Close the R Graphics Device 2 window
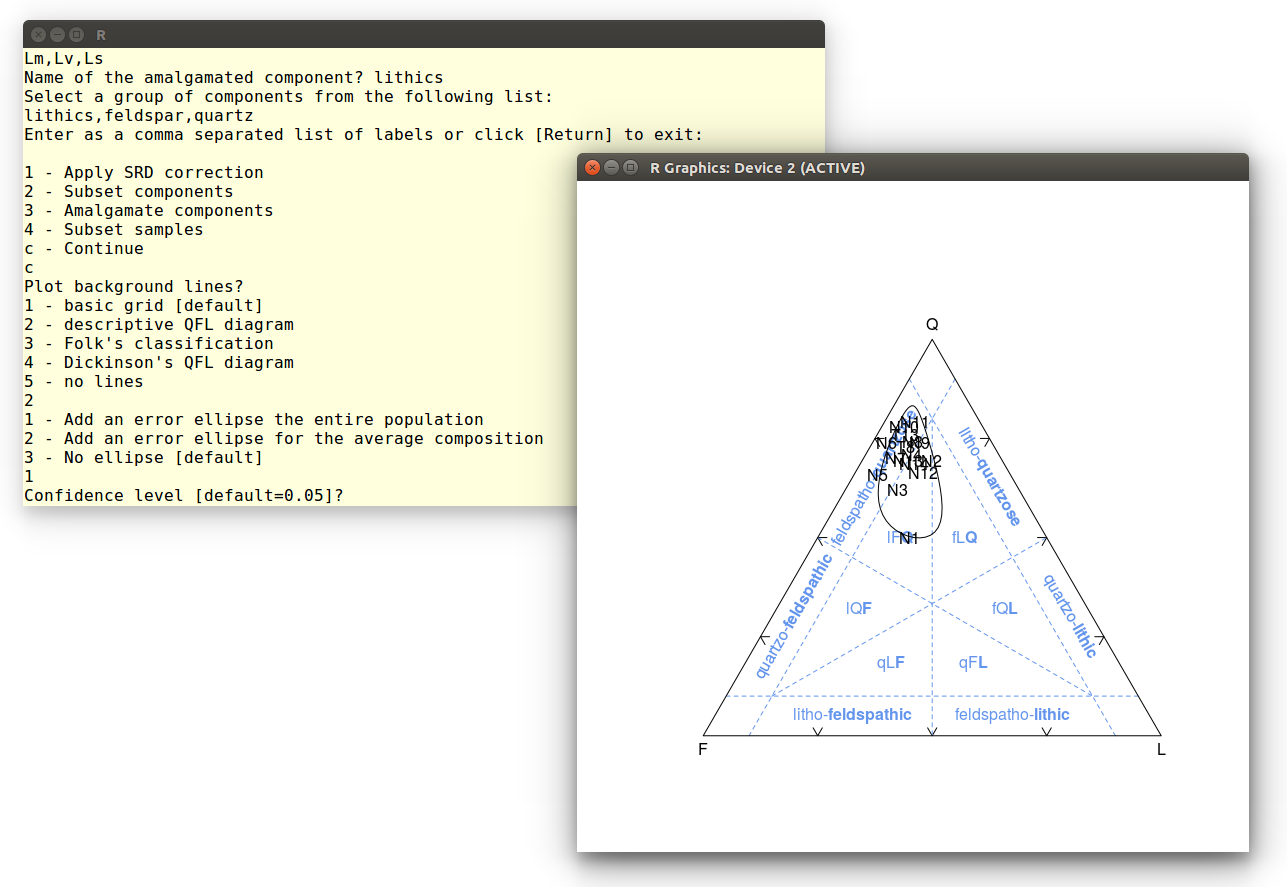 [592, 168]
